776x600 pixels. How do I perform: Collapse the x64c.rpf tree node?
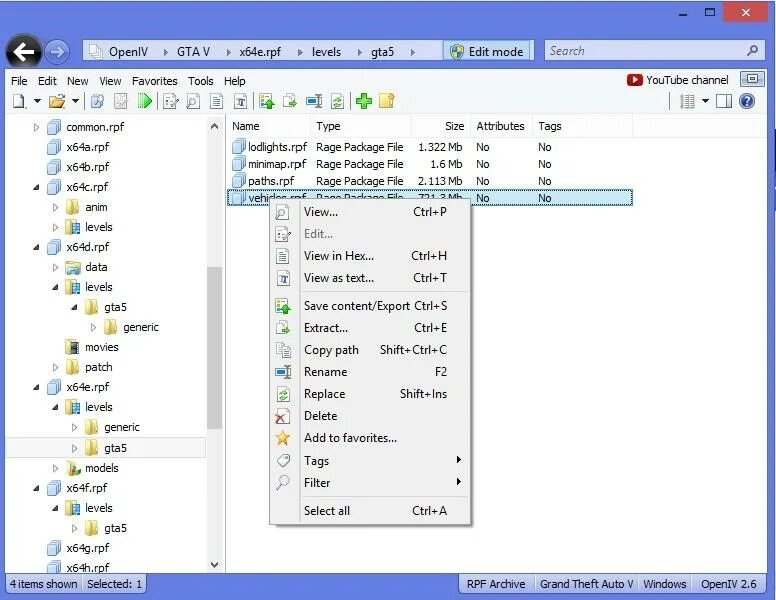[x=36, y=187]
